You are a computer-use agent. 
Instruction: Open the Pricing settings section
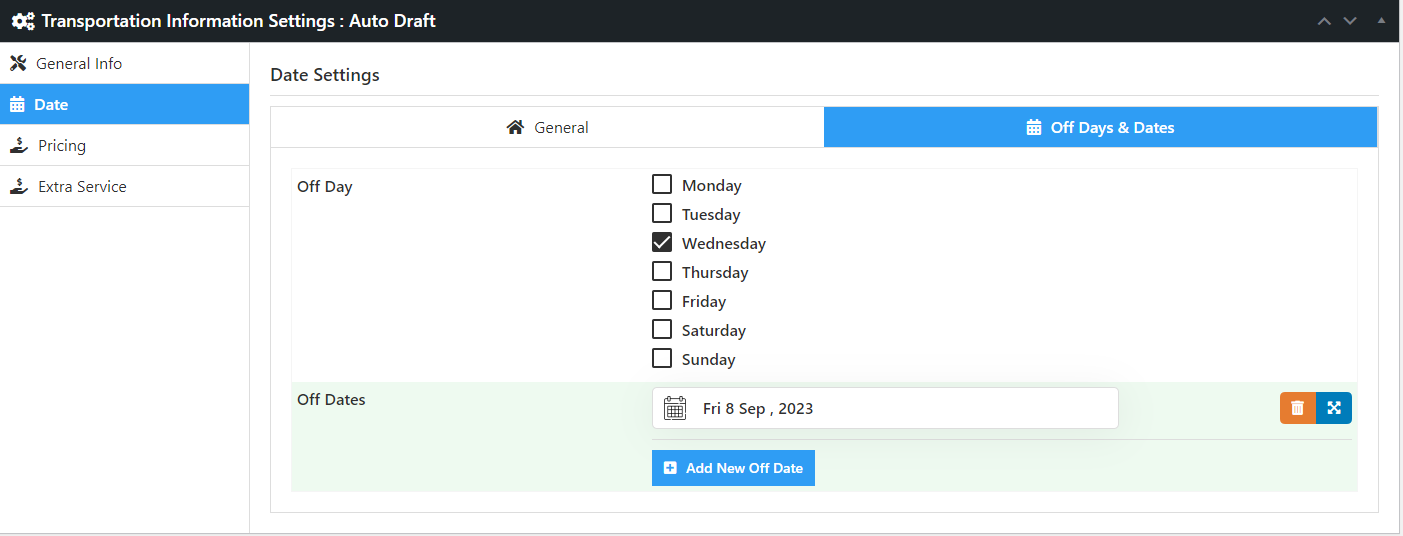point(62,146)
